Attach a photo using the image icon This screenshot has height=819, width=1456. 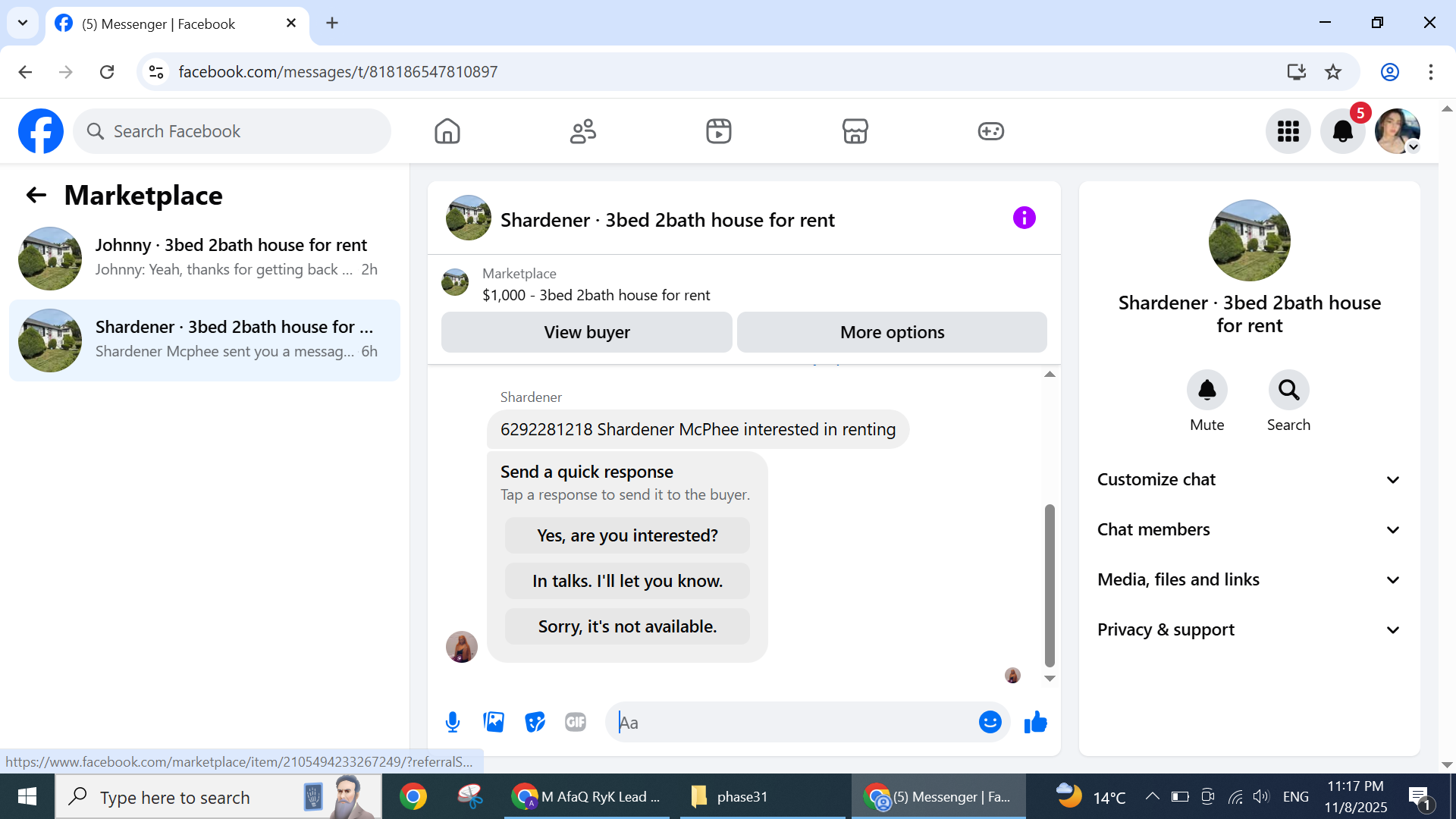pyautogui.click(x=494, y=722)
